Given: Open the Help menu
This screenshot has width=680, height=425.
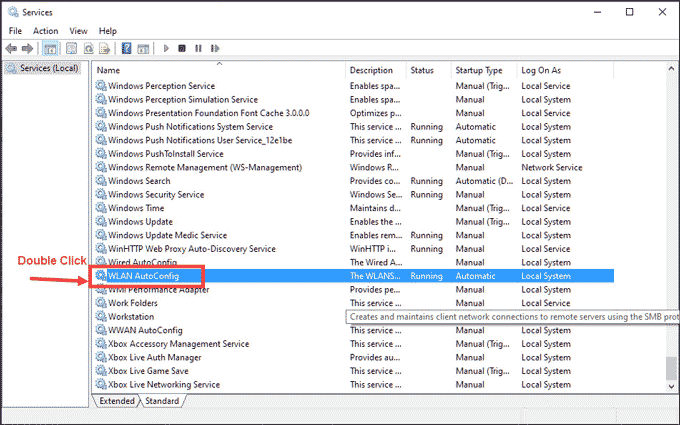Looking at the screenshot, I should (108, 31).
